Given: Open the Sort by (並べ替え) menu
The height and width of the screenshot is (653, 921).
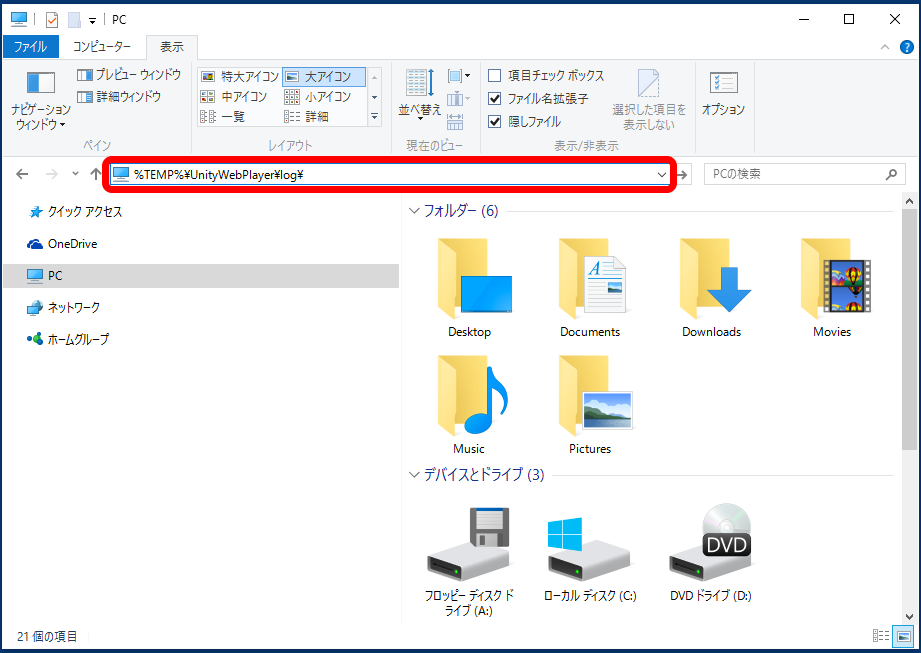Looking at the screenshot, I should click(x=419, y=94).
